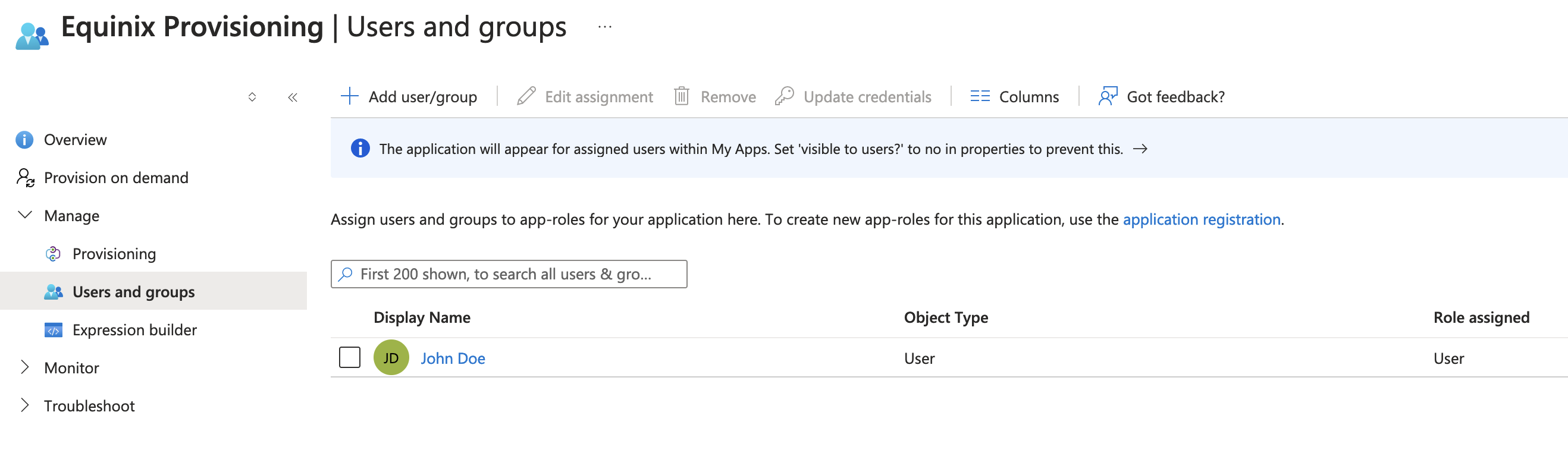Image resolution: width=1568 pixels, height=453 pixels.
Task: Click the Object Type cell 'User' for John Doe
Action: 919,358
